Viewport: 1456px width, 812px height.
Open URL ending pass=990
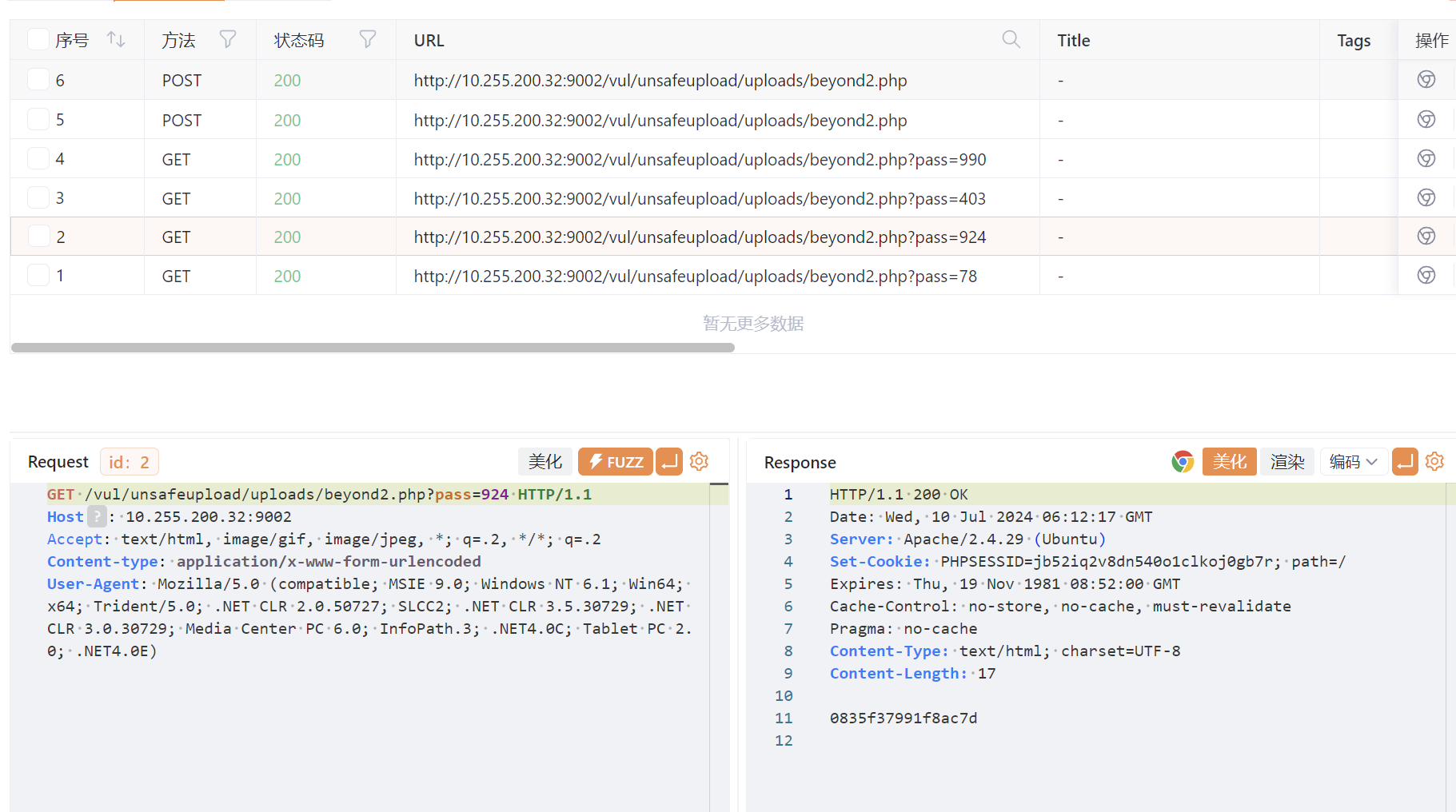coord(700,159)
